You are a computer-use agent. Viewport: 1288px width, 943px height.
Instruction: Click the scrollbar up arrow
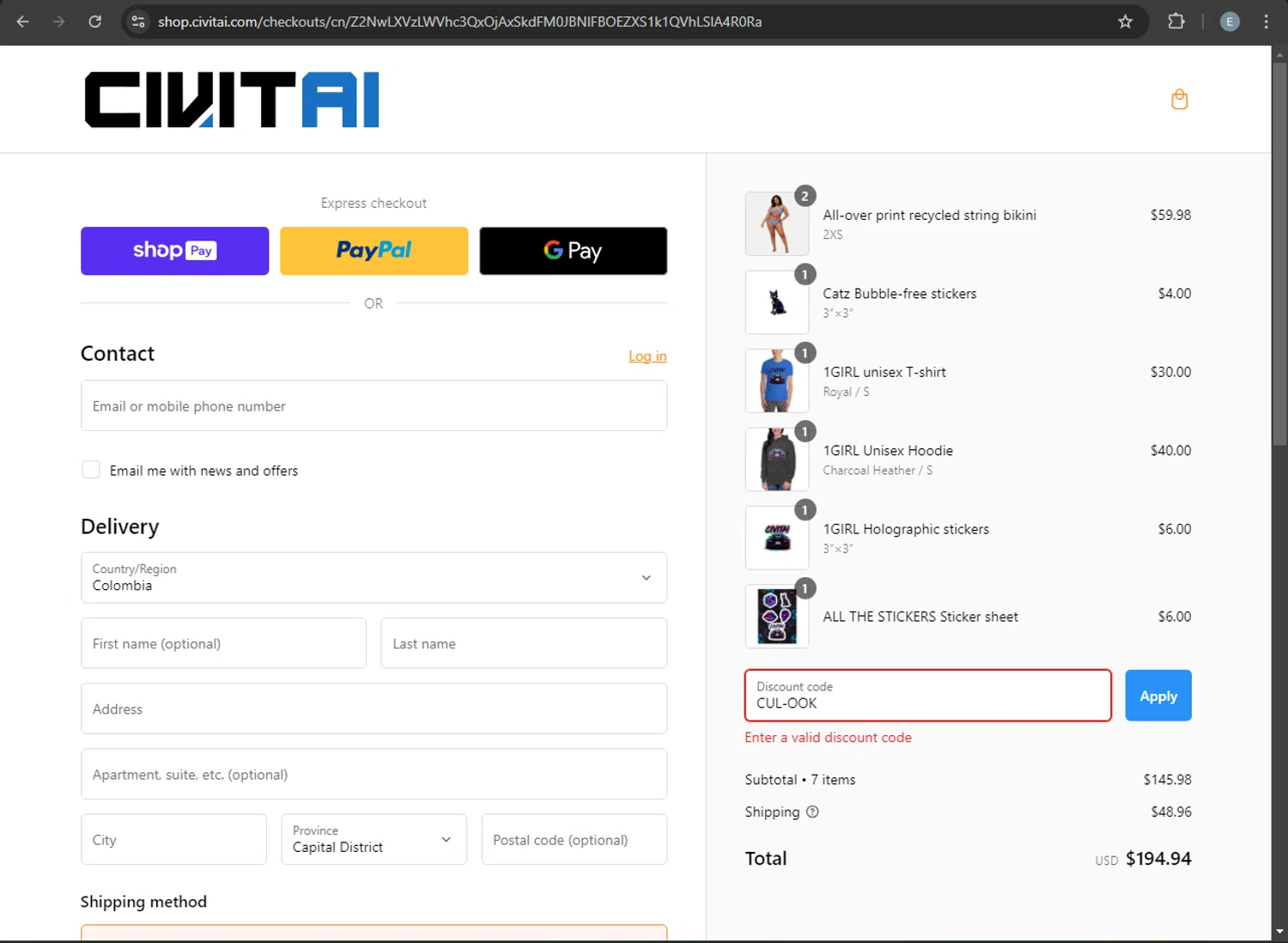tap(1279, 54)
